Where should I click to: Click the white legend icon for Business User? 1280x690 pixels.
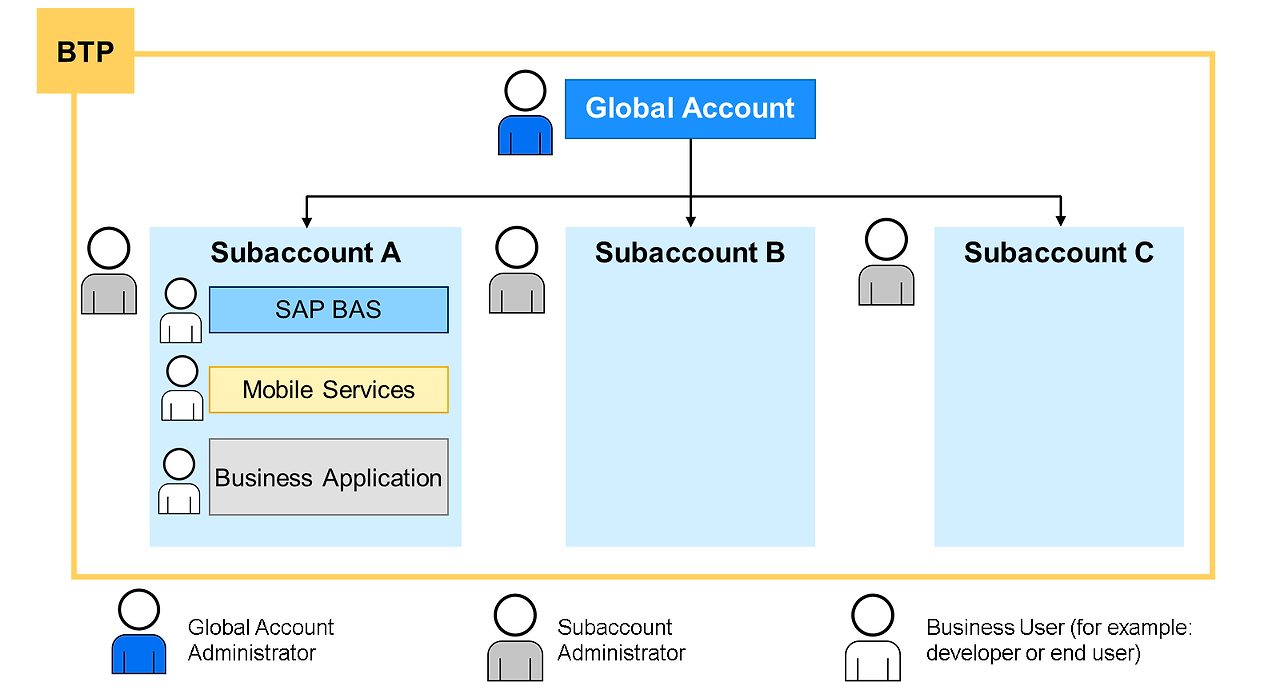pos(872,638)
